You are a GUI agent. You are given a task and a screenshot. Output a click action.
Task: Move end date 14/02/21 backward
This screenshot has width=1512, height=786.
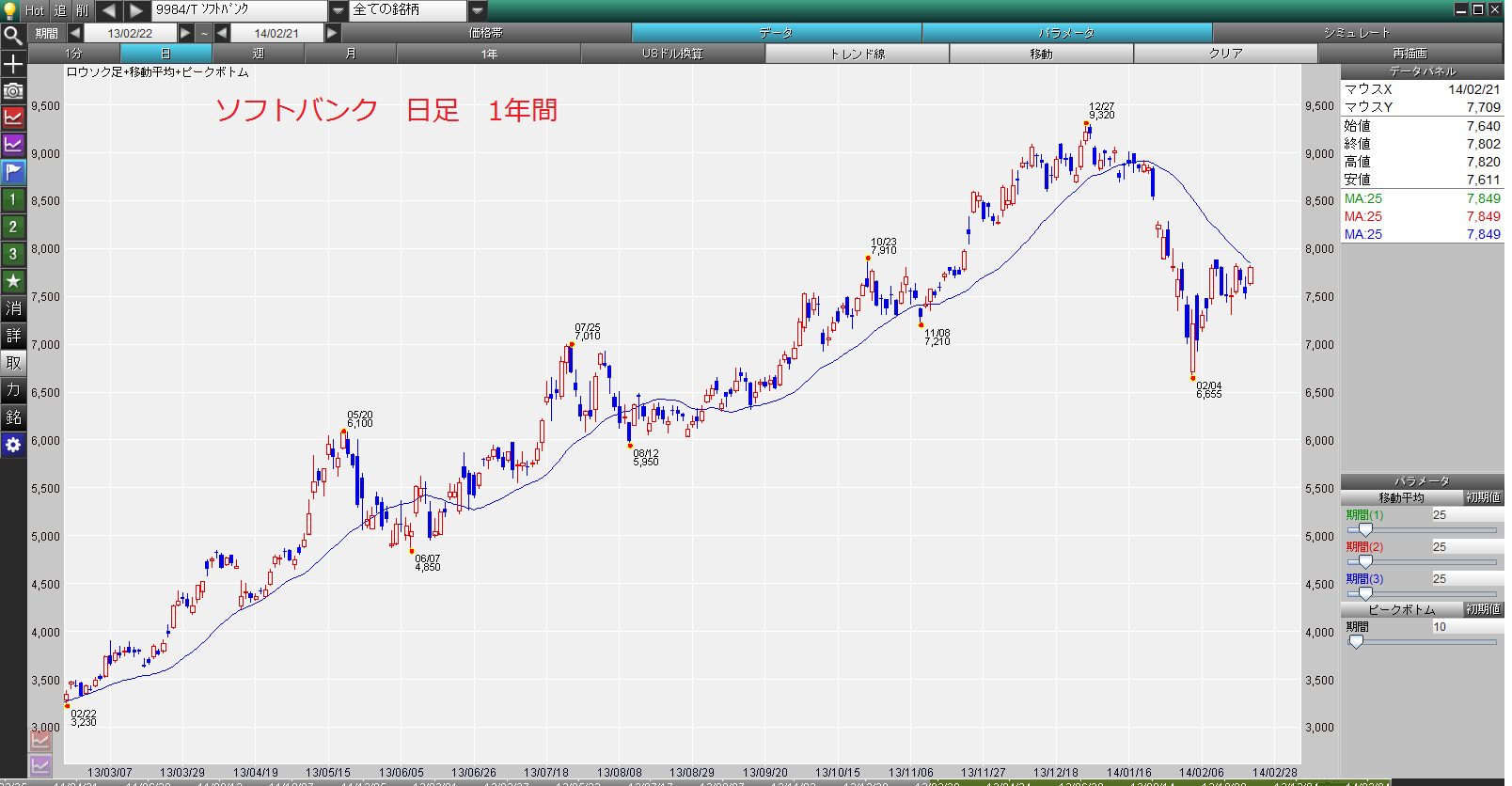222,33
